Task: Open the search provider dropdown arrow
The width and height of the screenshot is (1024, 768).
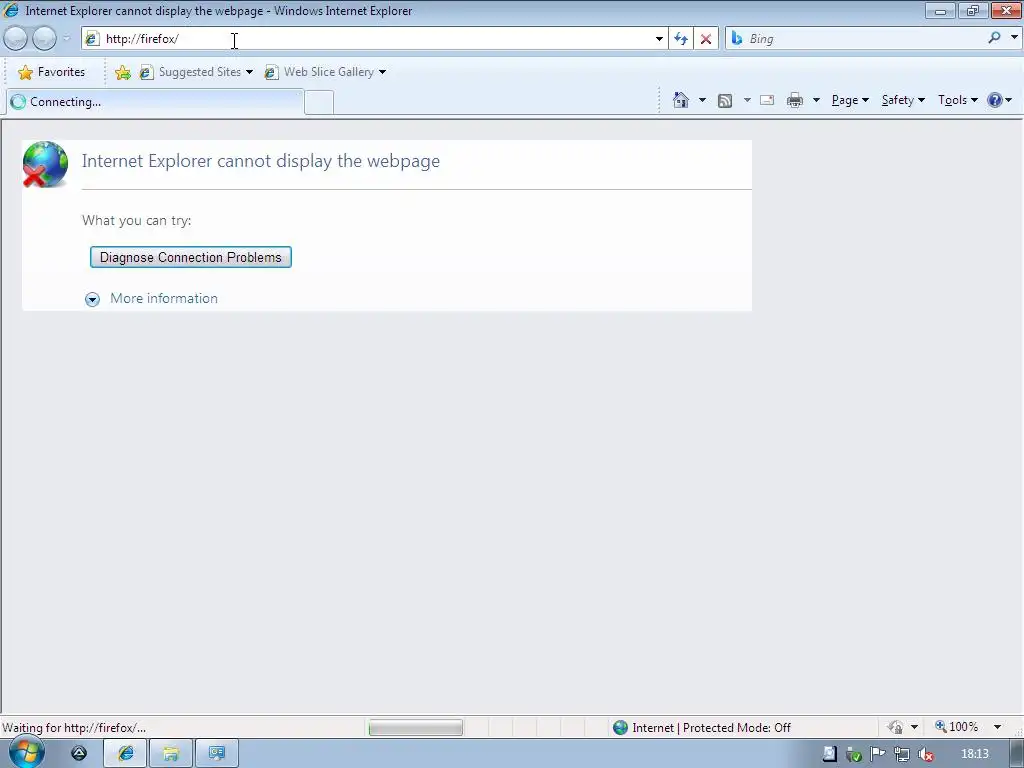Action: tap(1014, 37)
